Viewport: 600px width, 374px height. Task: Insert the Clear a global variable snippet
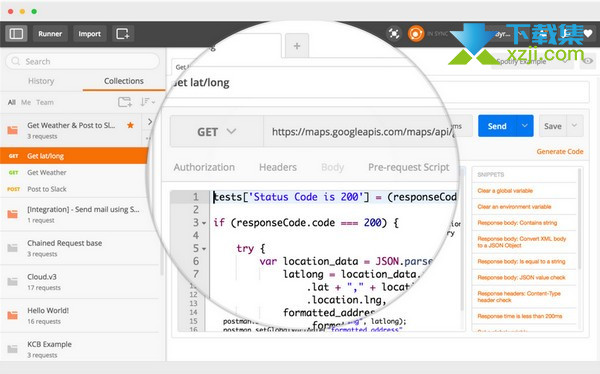click(x=505, y=191)
